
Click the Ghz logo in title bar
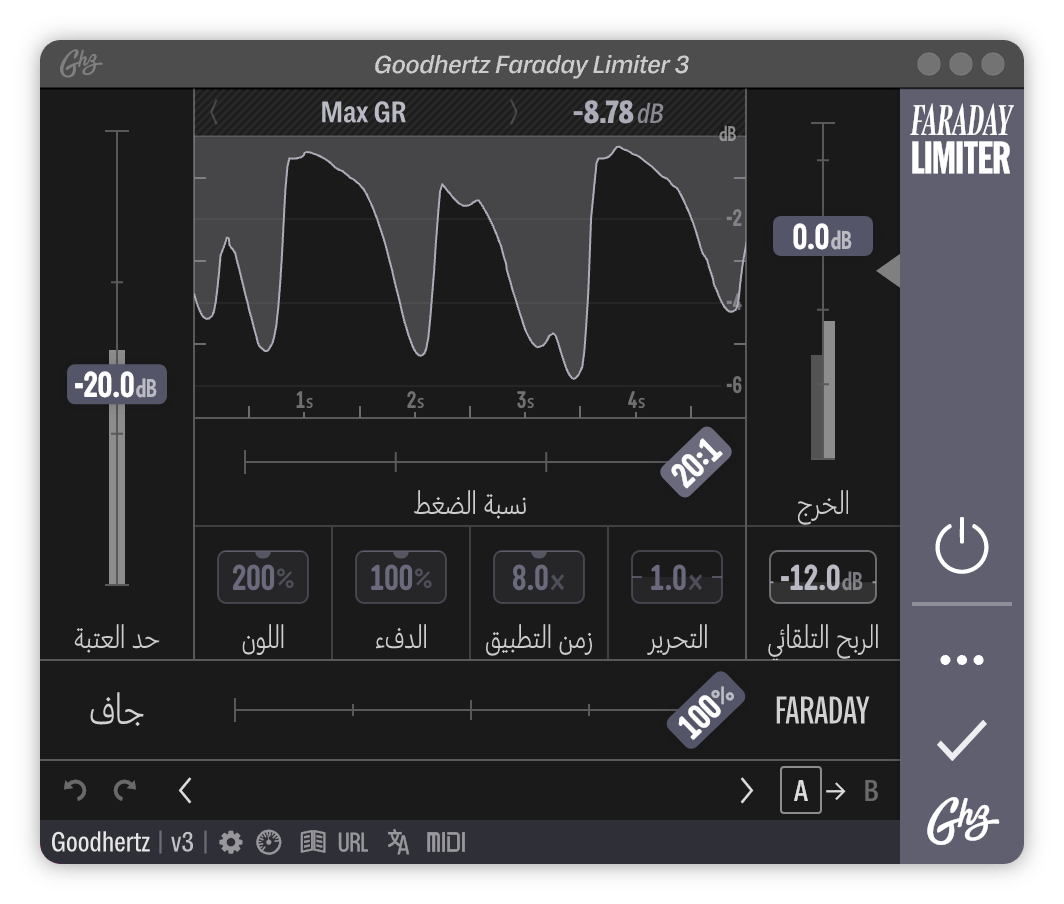[x=80, y=64]
